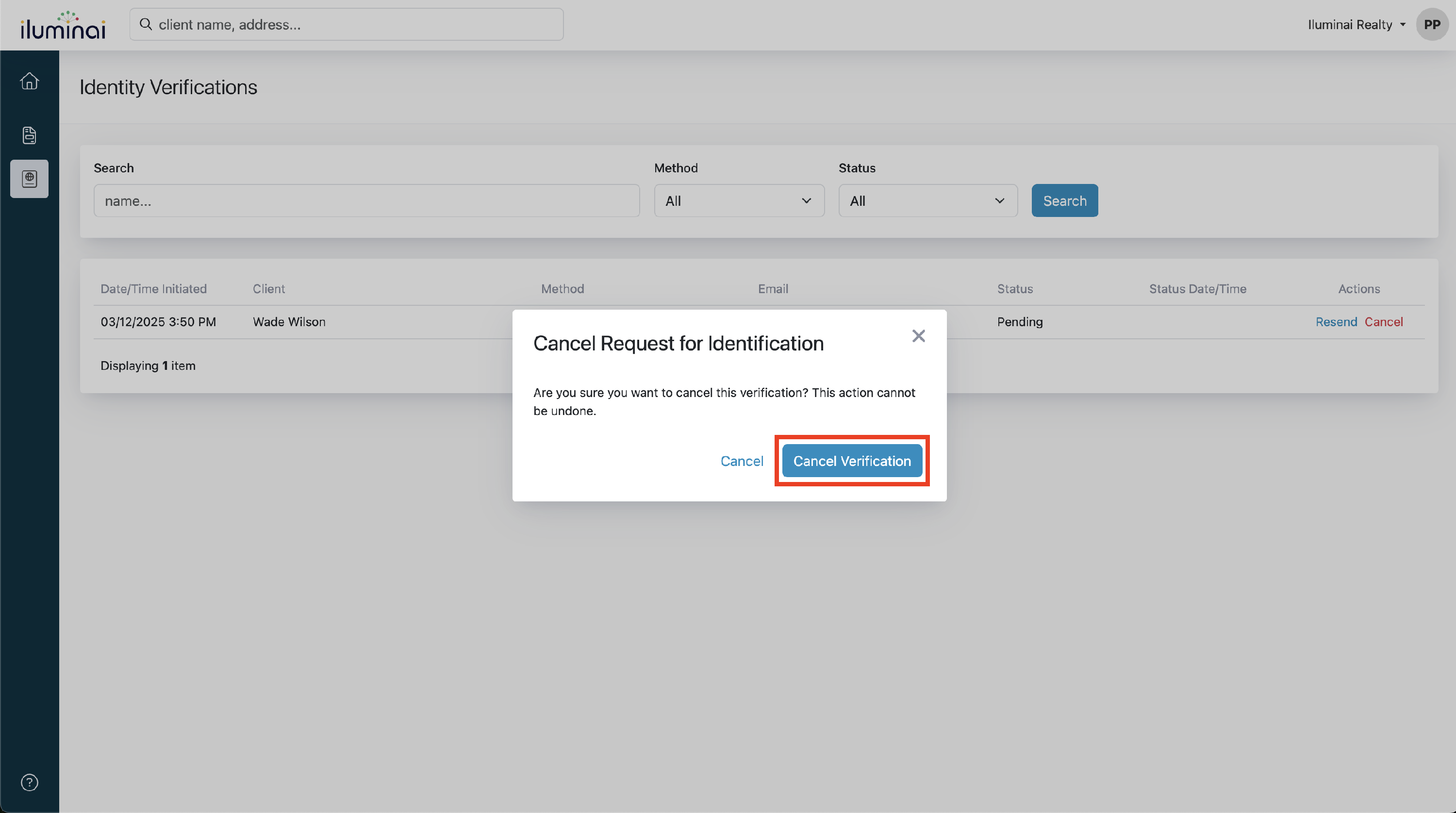The image size is (1456, 813).
Task: Open the Status filter dropdown
Action: [x=928, y=201]
